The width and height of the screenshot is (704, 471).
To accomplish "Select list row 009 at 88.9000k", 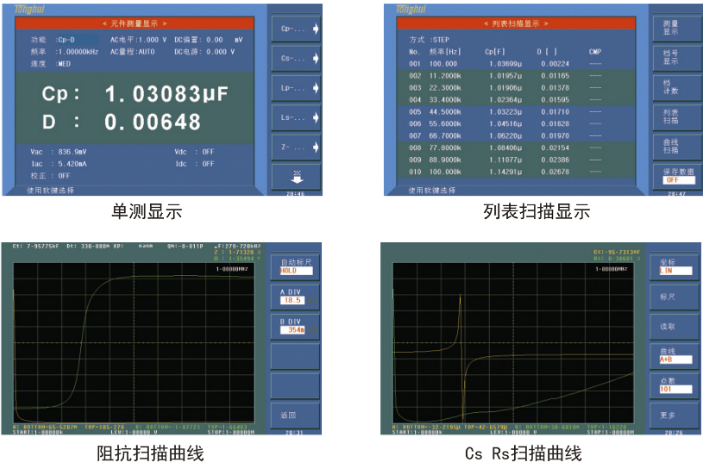I will click(x=515, y=160).
